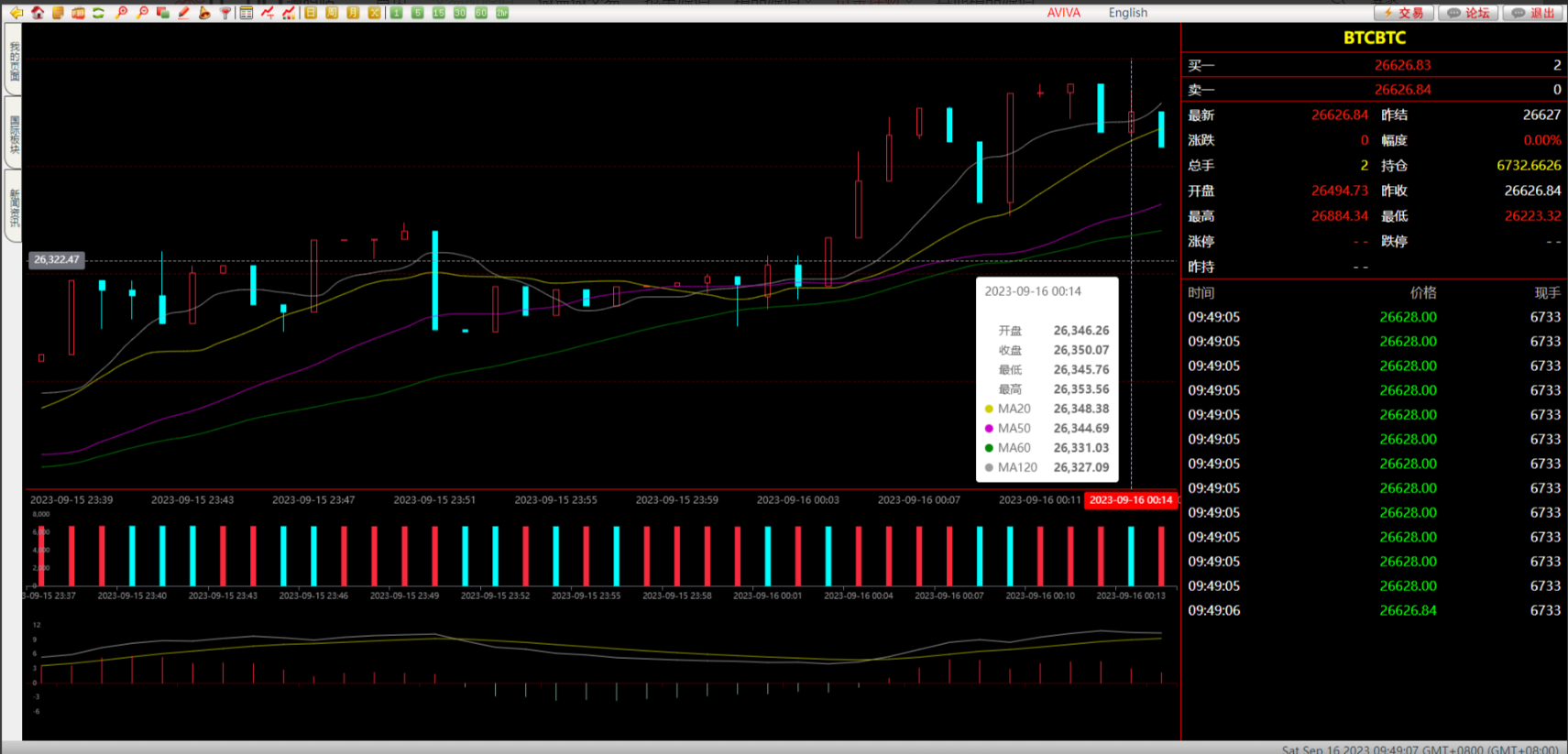
Task: Open the 我的页面 side tab
Action: click(x=14, y=60)
